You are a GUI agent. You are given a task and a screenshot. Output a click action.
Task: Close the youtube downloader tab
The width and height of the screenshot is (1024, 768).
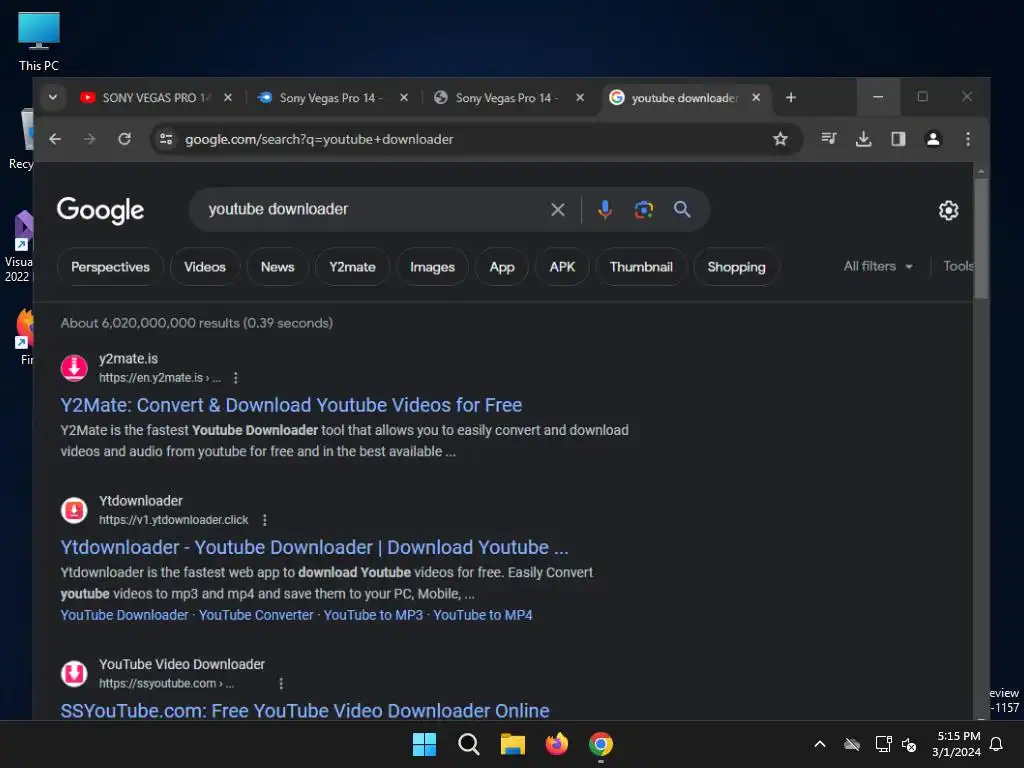click(x=756, y=97)
